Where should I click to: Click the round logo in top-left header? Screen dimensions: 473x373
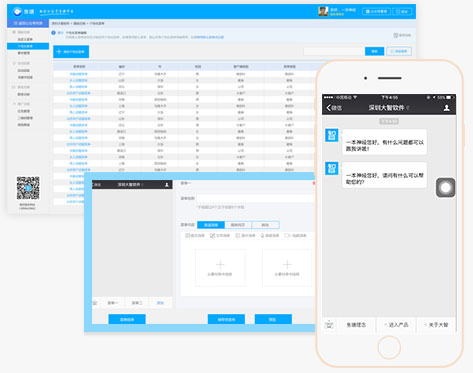(17, 12)
